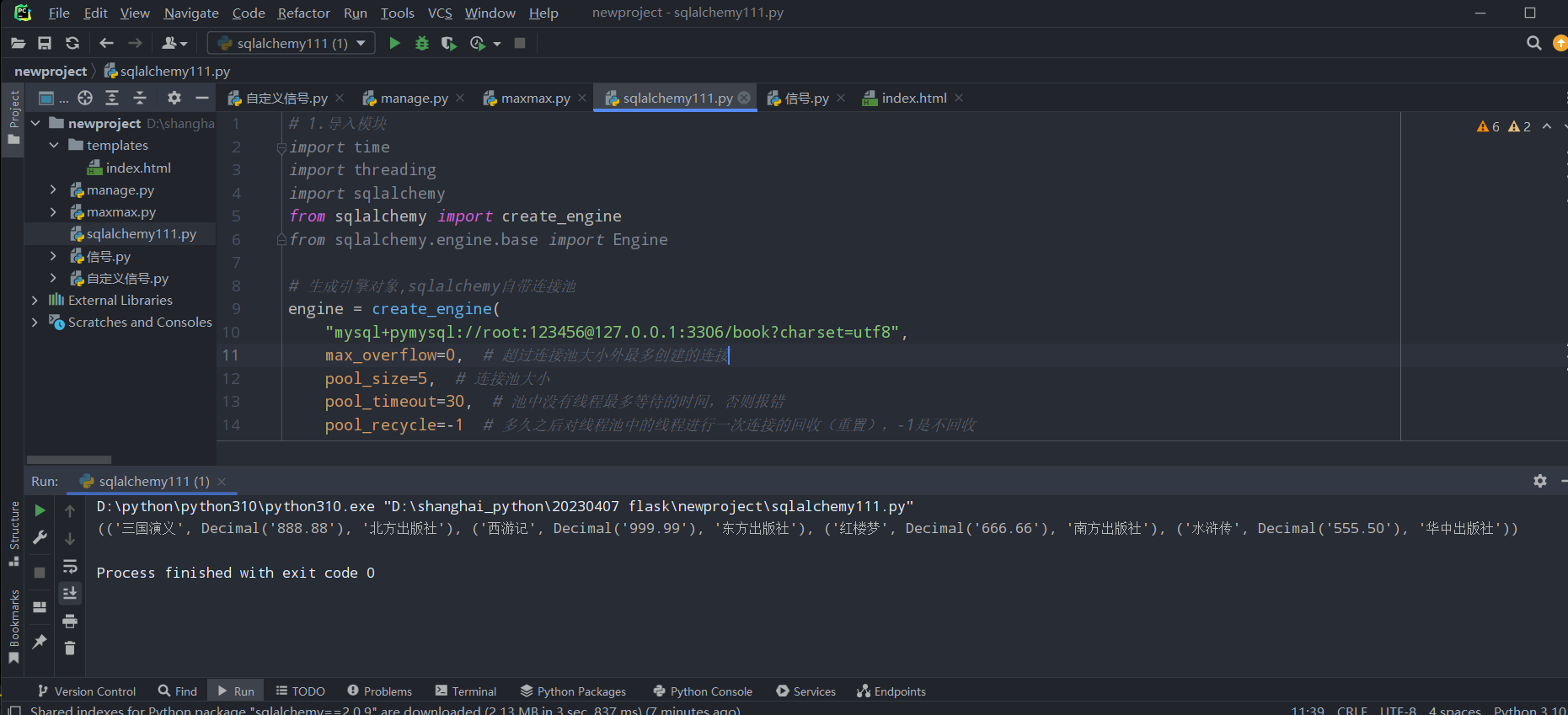Open Project panel settings gear
This screenshot has height=715, width=1568.
click(x=174, y=98)
